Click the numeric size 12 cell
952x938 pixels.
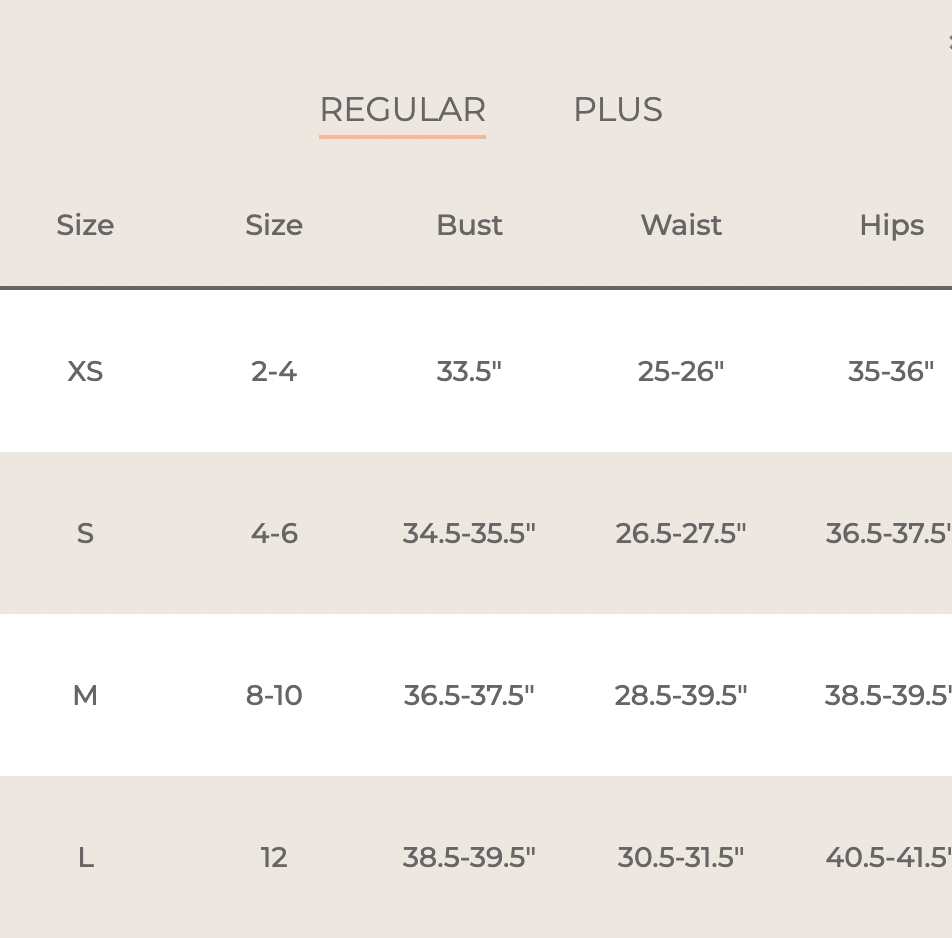(x=274, y=858)
